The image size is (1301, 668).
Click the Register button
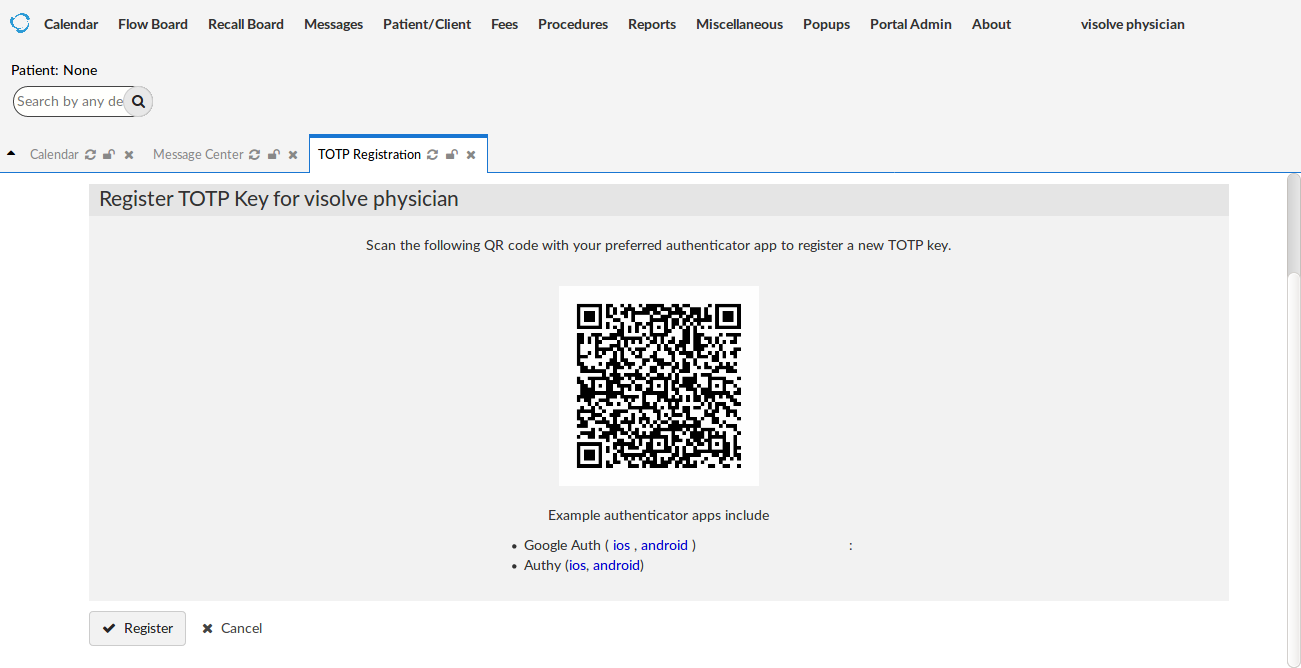tap(137, 628)
